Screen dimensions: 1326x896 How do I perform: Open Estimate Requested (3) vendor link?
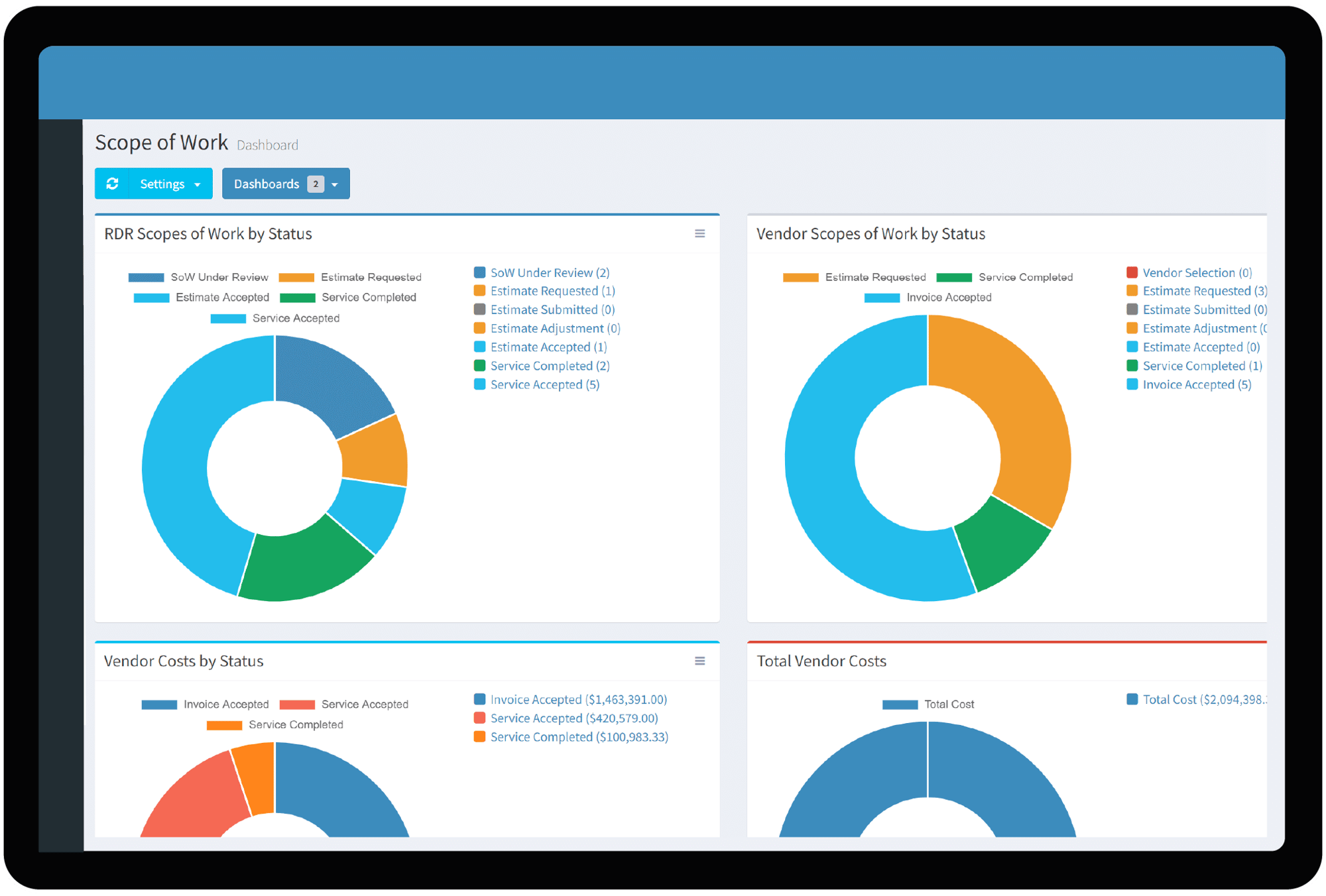1205,291
